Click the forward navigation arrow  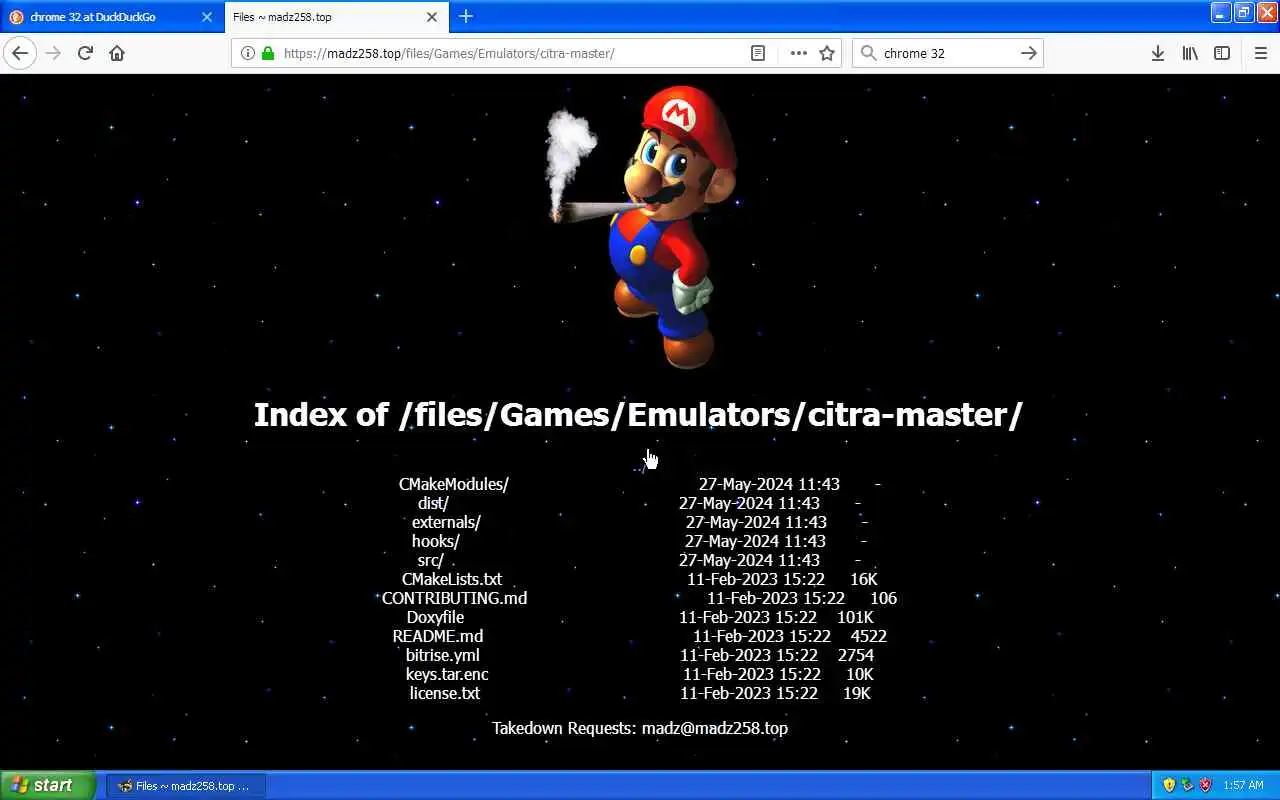click(x=53, y=53)
